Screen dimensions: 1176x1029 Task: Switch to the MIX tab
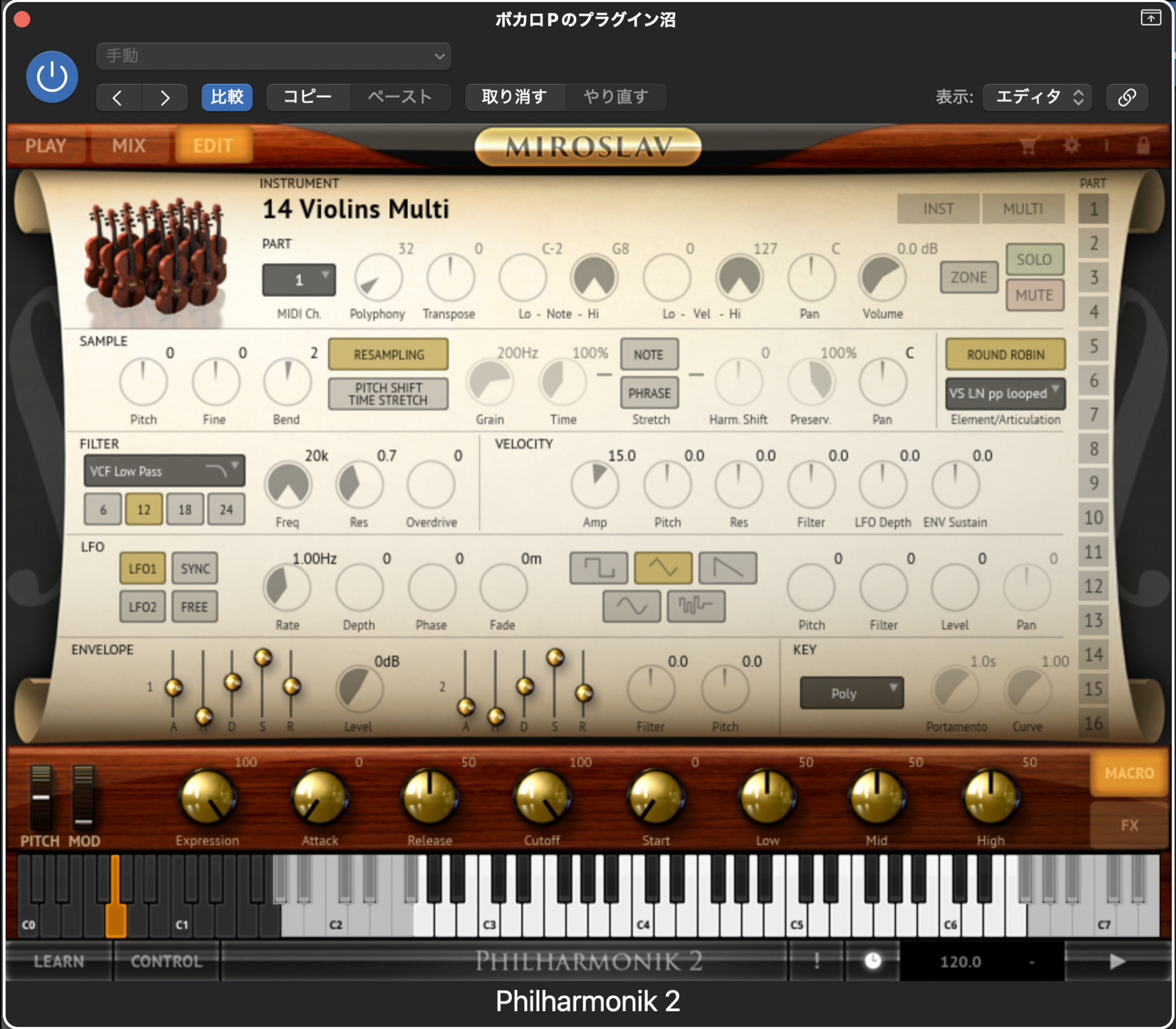[129, 146]
